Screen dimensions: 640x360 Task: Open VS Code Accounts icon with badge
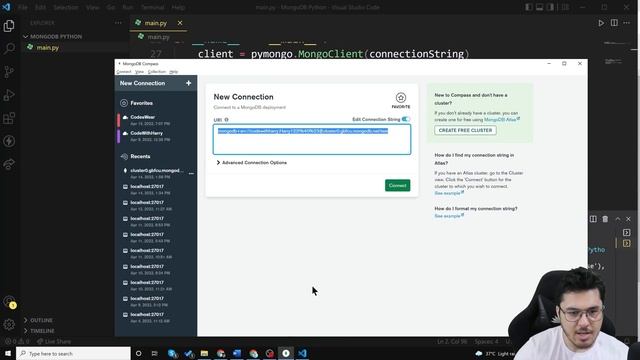coord(9,302)
